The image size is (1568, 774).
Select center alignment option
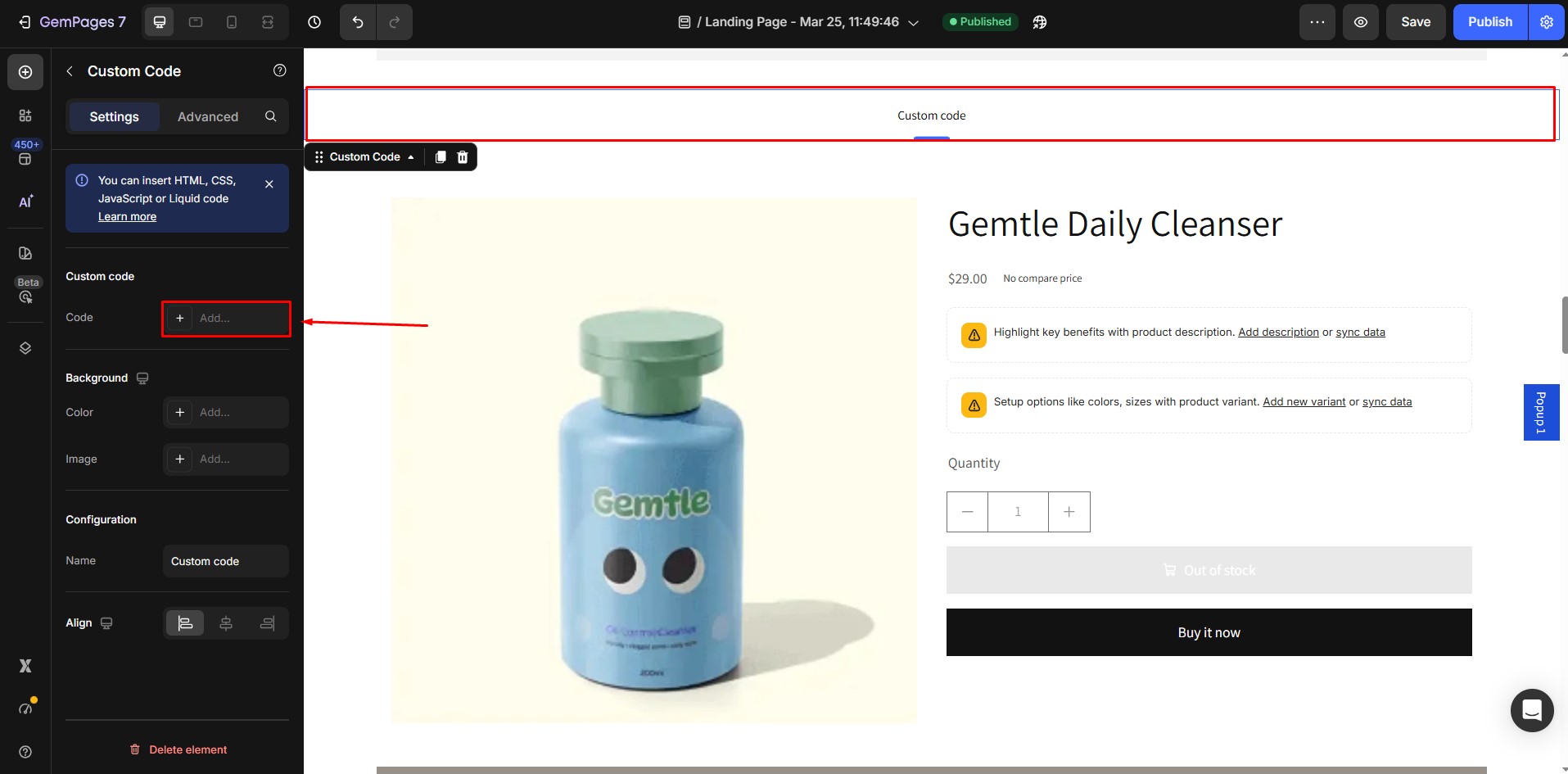coord(226,623)
